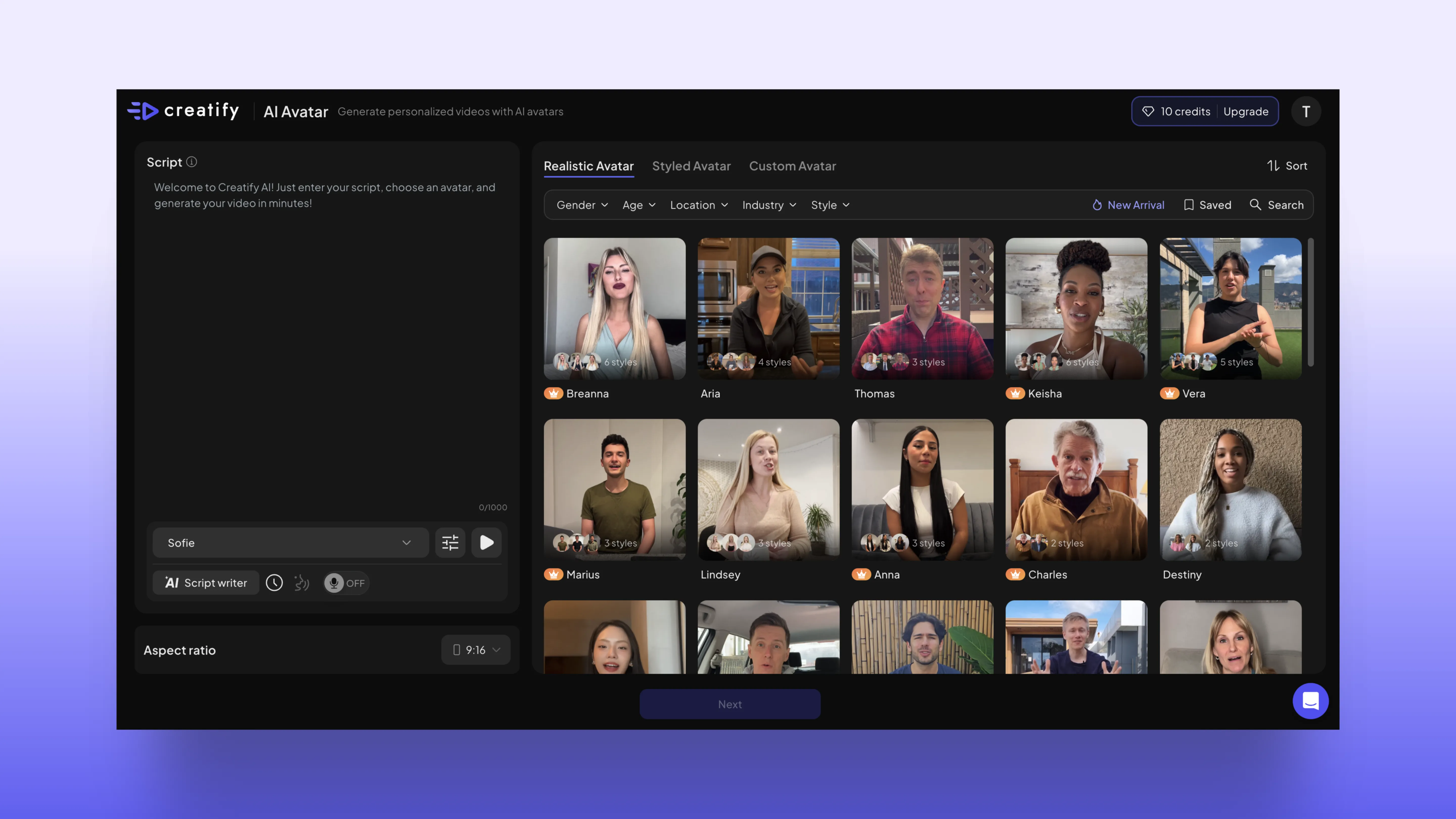Click the AI Avatar page title
Screen dimensions: 1456x819
pyautogui.click(x=295, y=112)
